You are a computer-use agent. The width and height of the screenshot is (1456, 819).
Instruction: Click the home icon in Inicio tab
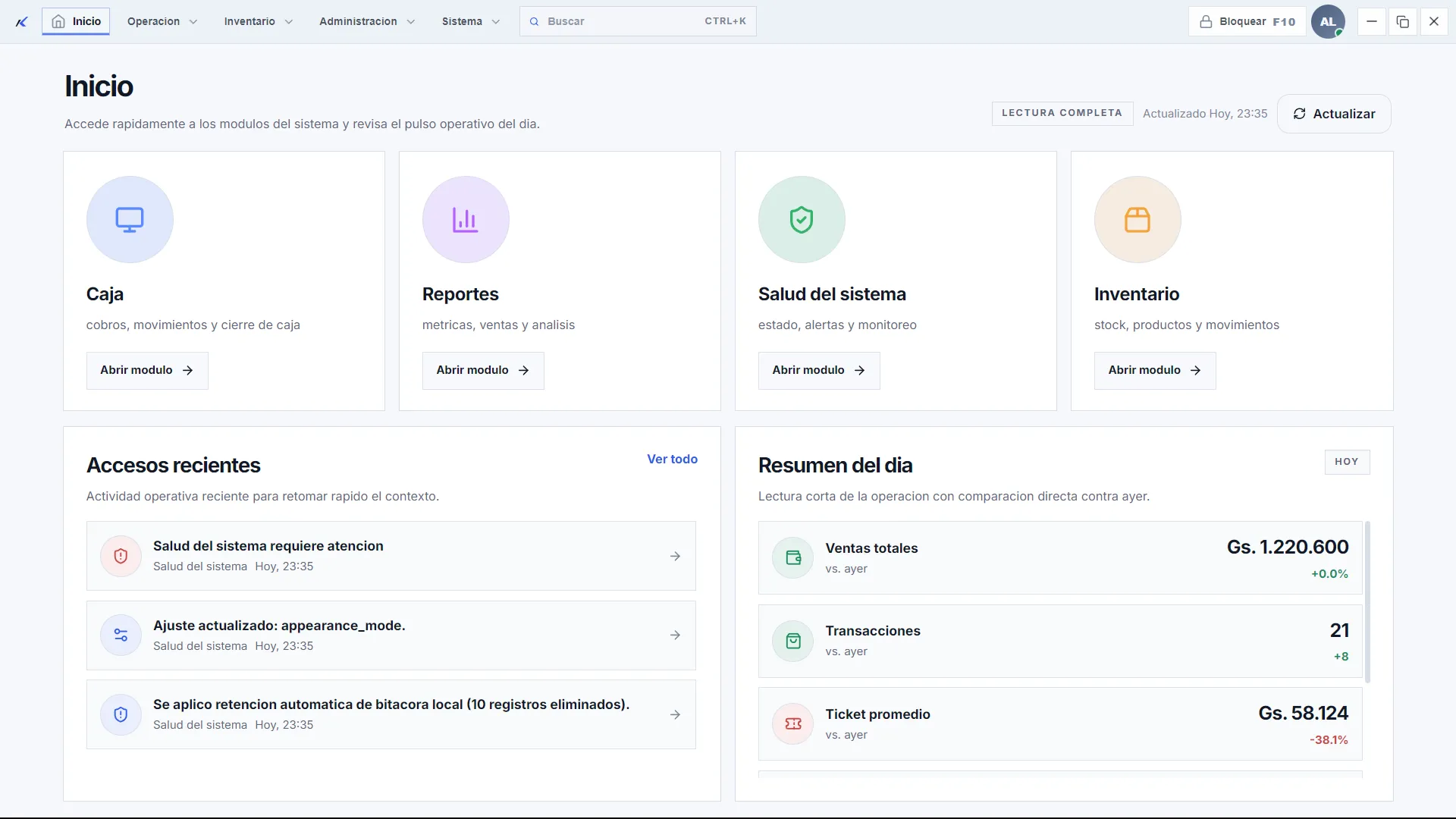(58, 21)
